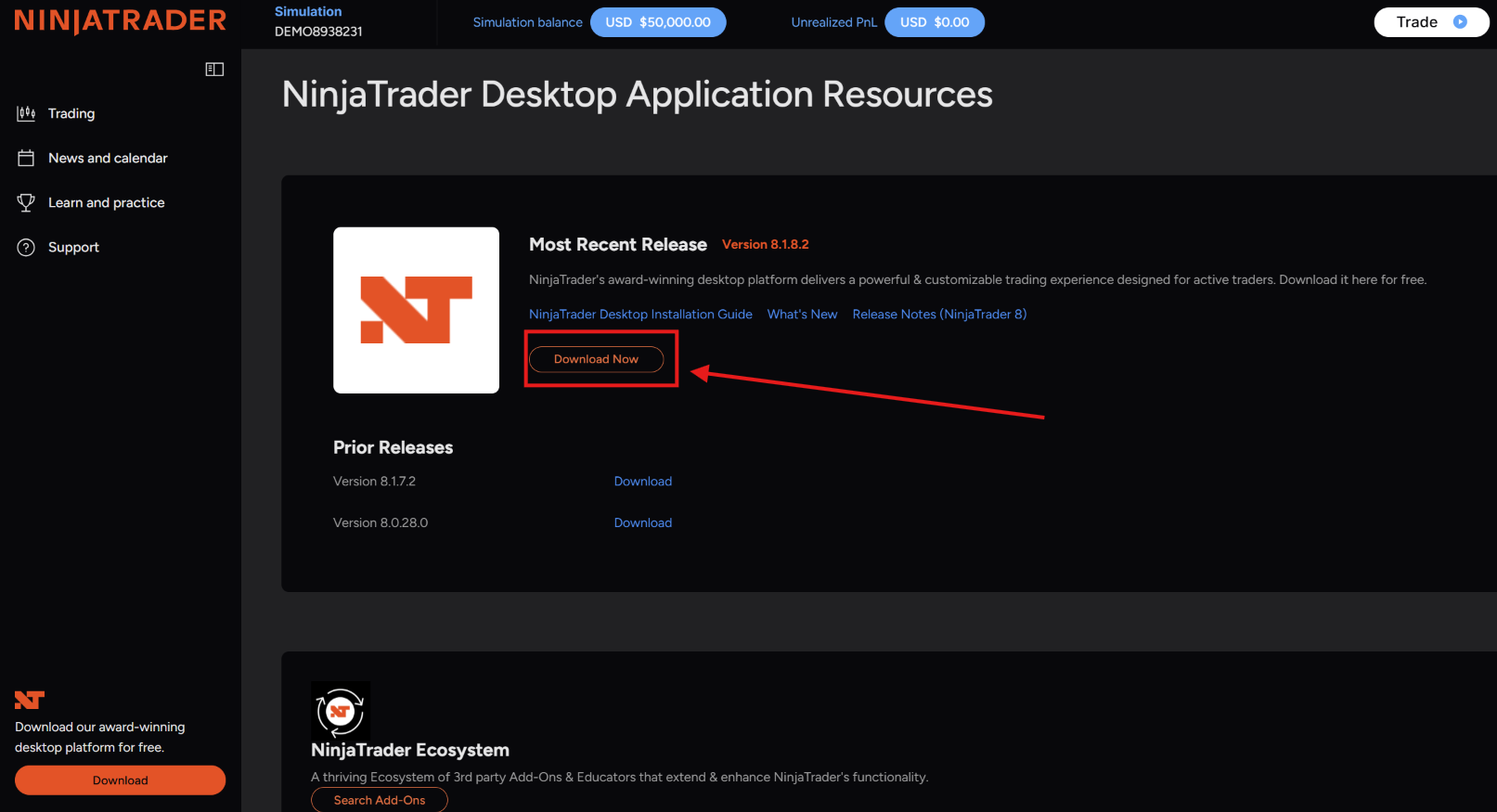Viewport: 1497px width, 812px height.
Task: Click the Version 8.0.28.0 text
Action: 381,523
